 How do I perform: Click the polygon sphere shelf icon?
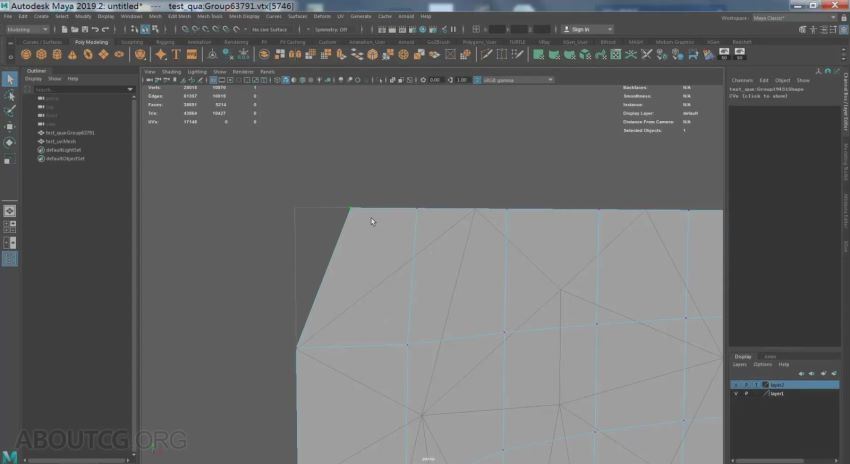point(28,54)
